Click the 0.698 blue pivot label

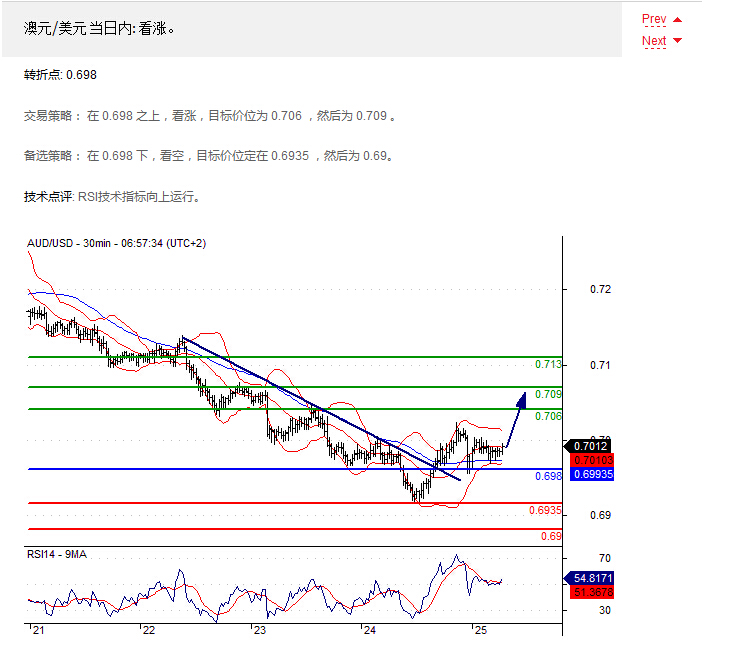click(548, 476)
